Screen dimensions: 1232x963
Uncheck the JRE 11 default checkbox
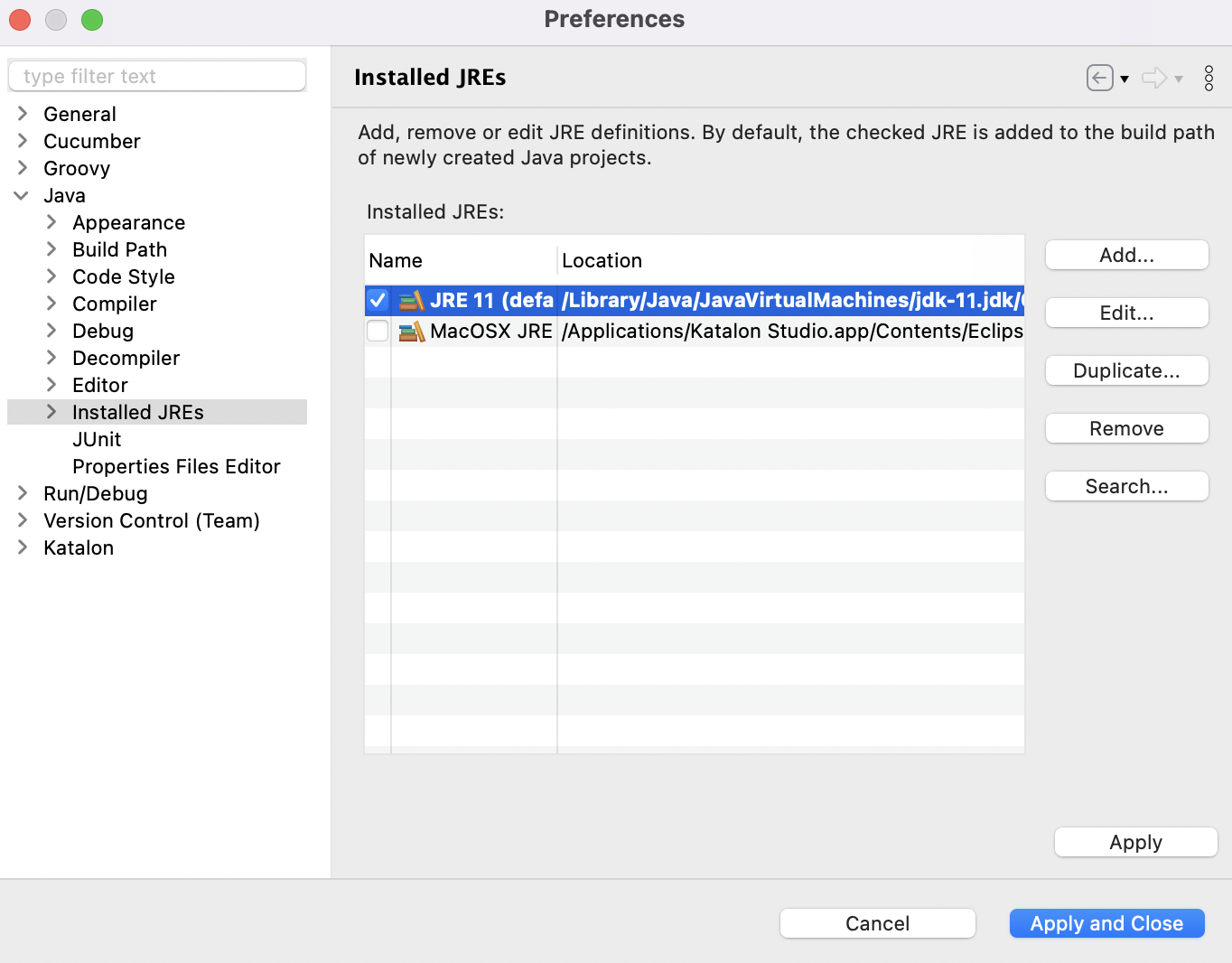click(378, 300)
